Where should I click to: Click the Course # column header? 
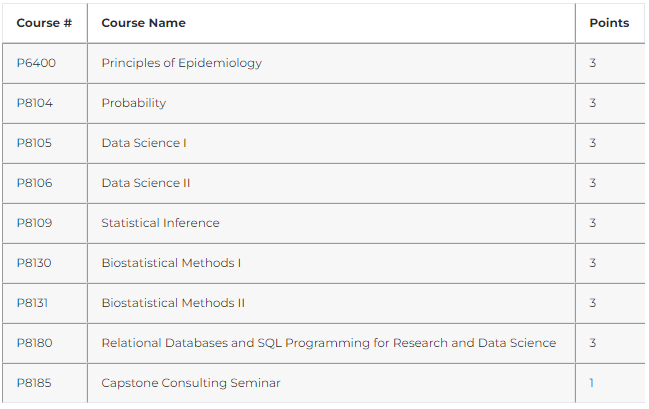pyautogui.click(x=44, y=23)
